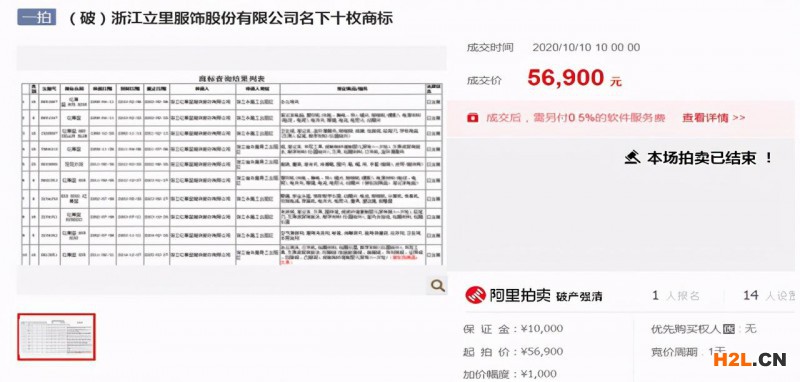Click the 1 人报名 registrant count
800x382 pixels.
(675, 295)
